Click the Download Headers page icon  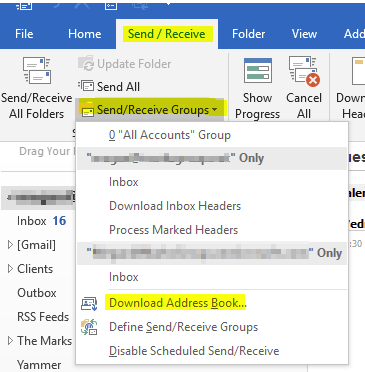click(x=358, y=70)
